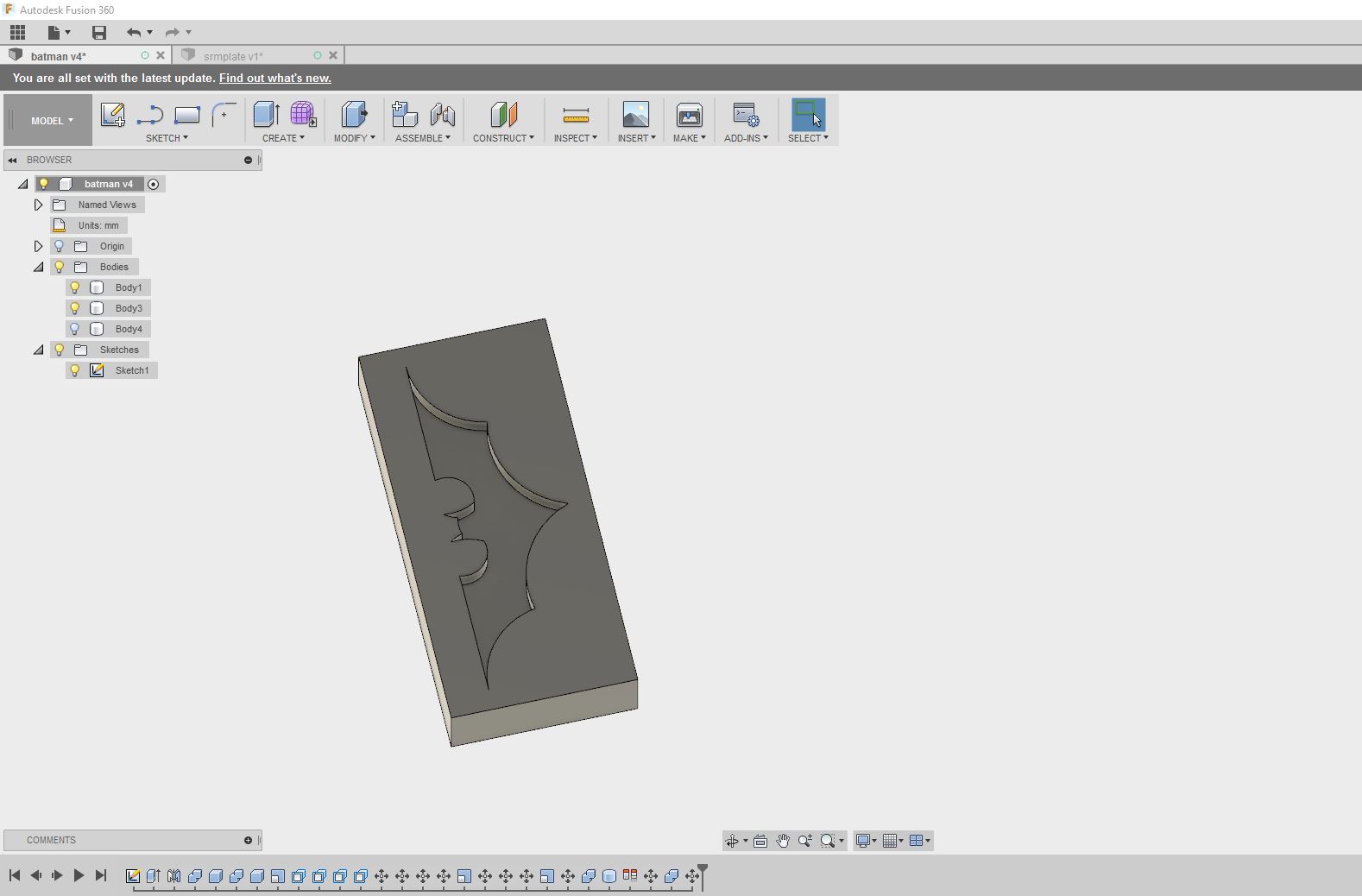Collapse the Browser panel with minus button
Screen dimensions: 1362x896
[248, 160]
